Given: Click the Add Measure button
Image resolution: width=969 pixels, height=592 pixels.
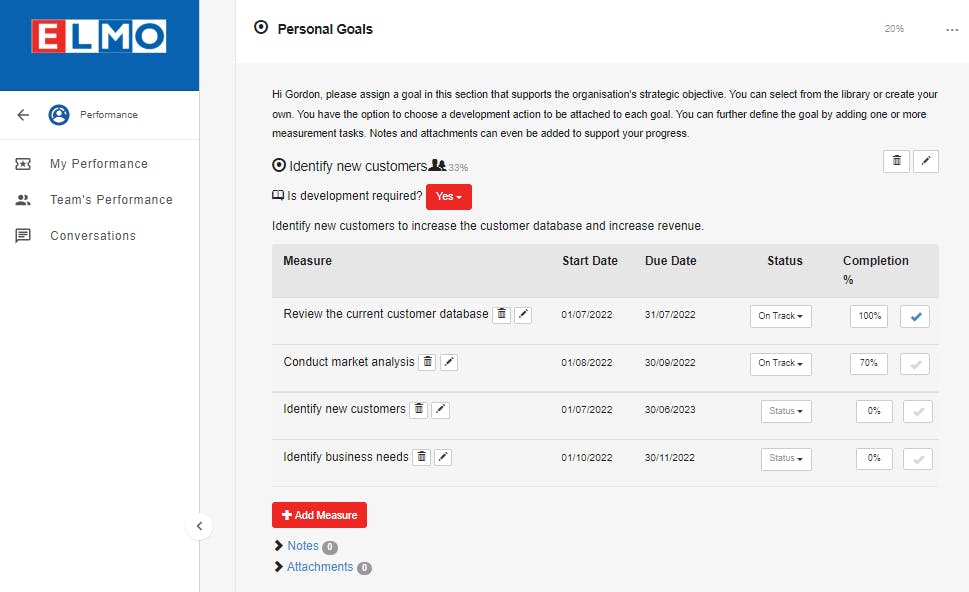Looking at the screenshot, I should pyautogui.click(x=319, y=514).
